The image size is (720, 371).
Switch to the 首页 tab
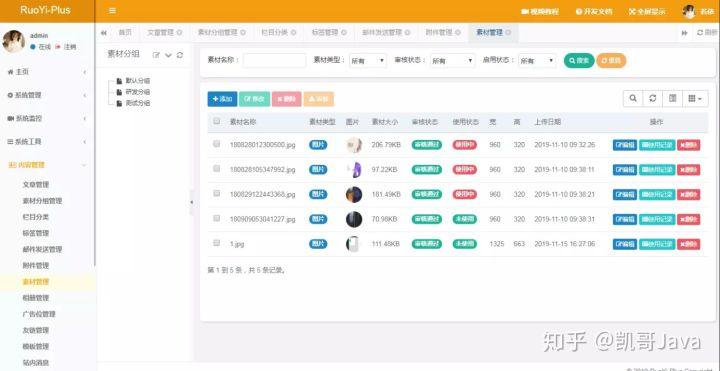click(125, 33)
